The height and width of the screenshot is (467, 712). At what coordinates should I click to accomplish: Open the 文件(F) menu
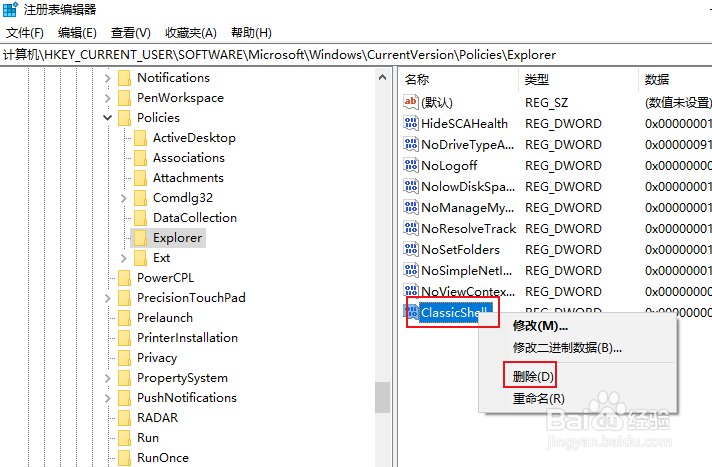pyautogui.click(x=25, y=33)
